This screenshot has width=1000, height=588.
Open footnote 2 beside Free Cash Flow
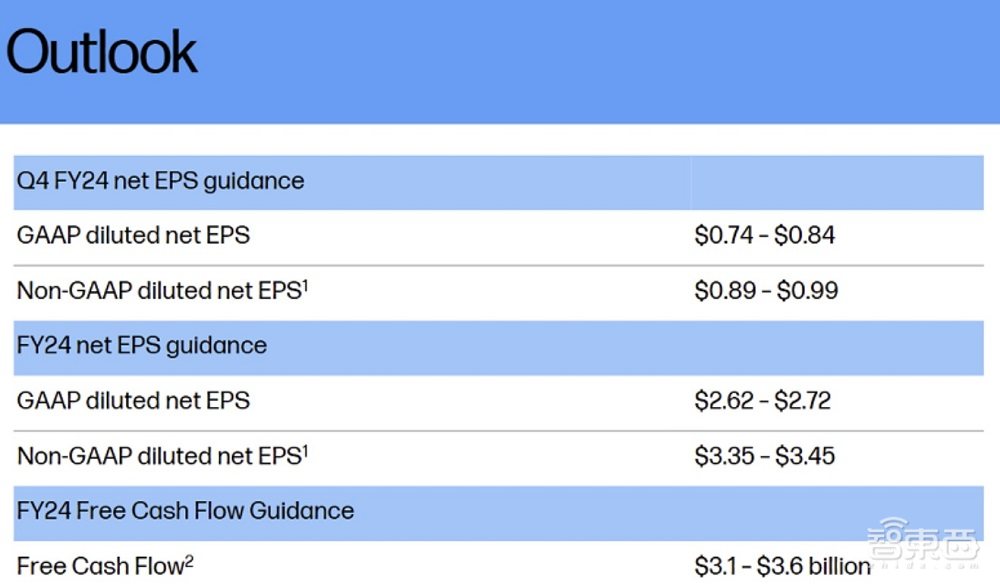pos(189,560)
